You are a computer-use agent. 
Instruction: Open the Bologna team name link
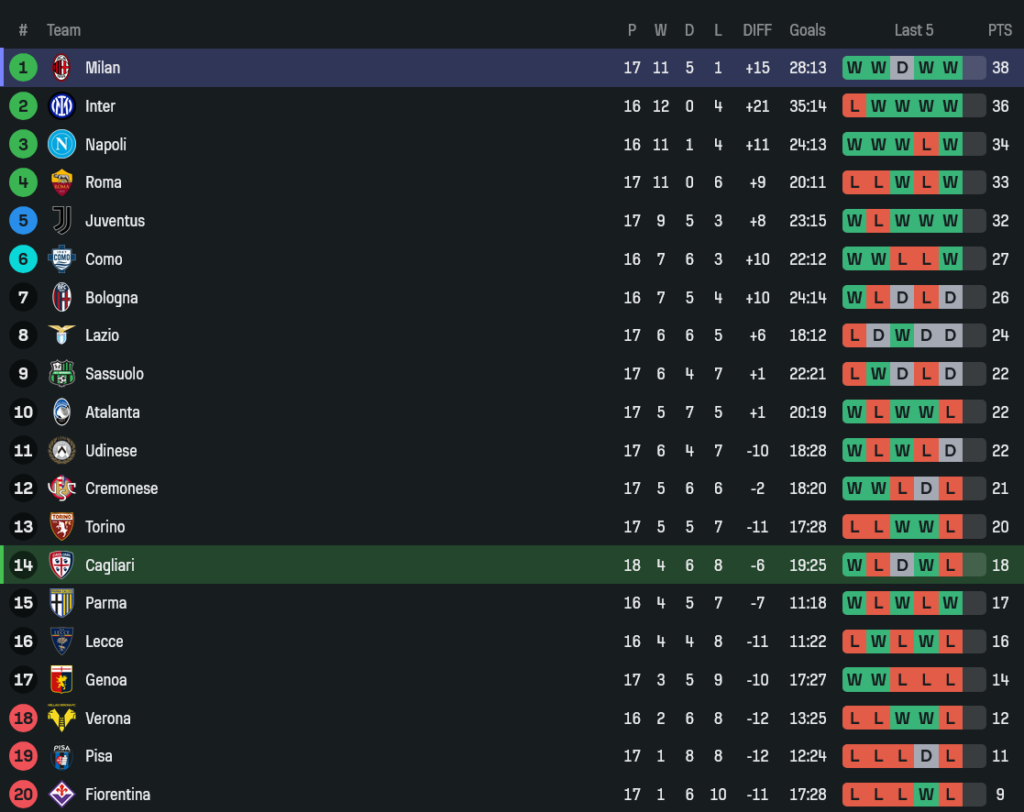click(x=111, y=298)
